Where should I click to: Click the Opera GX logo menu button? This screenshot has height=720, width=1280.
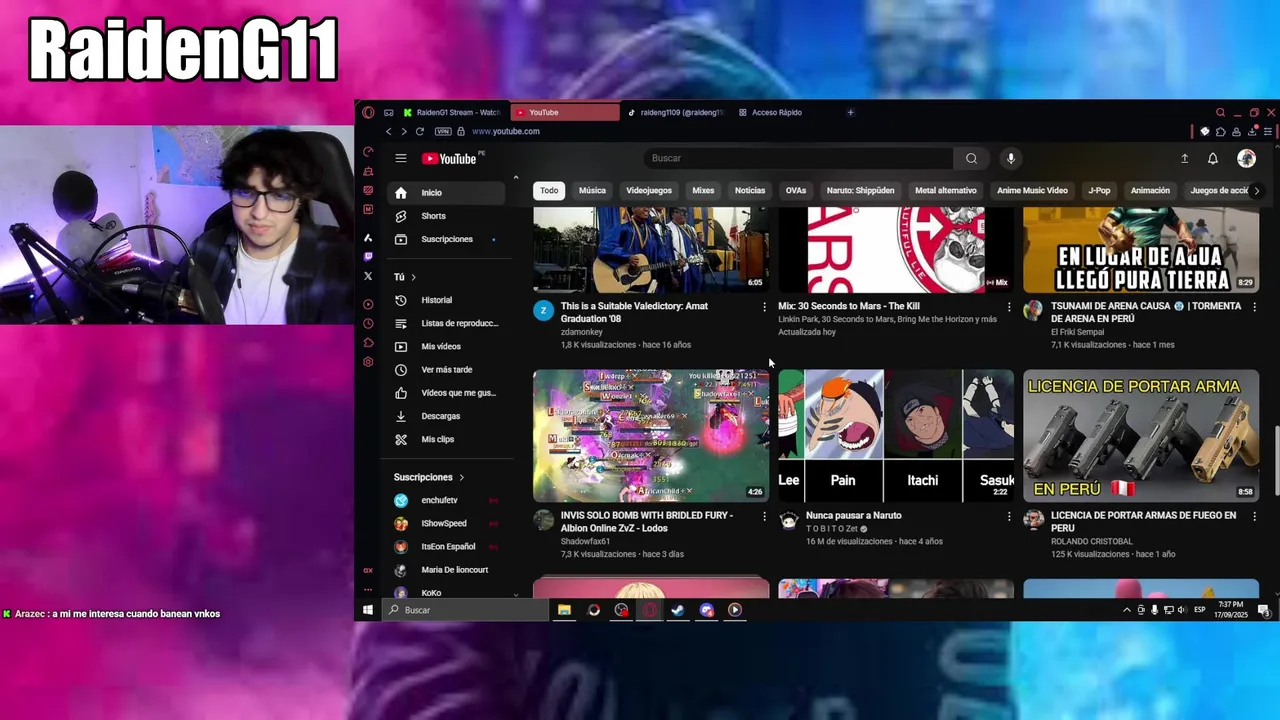pyautogui.click(x=368, y=112)
